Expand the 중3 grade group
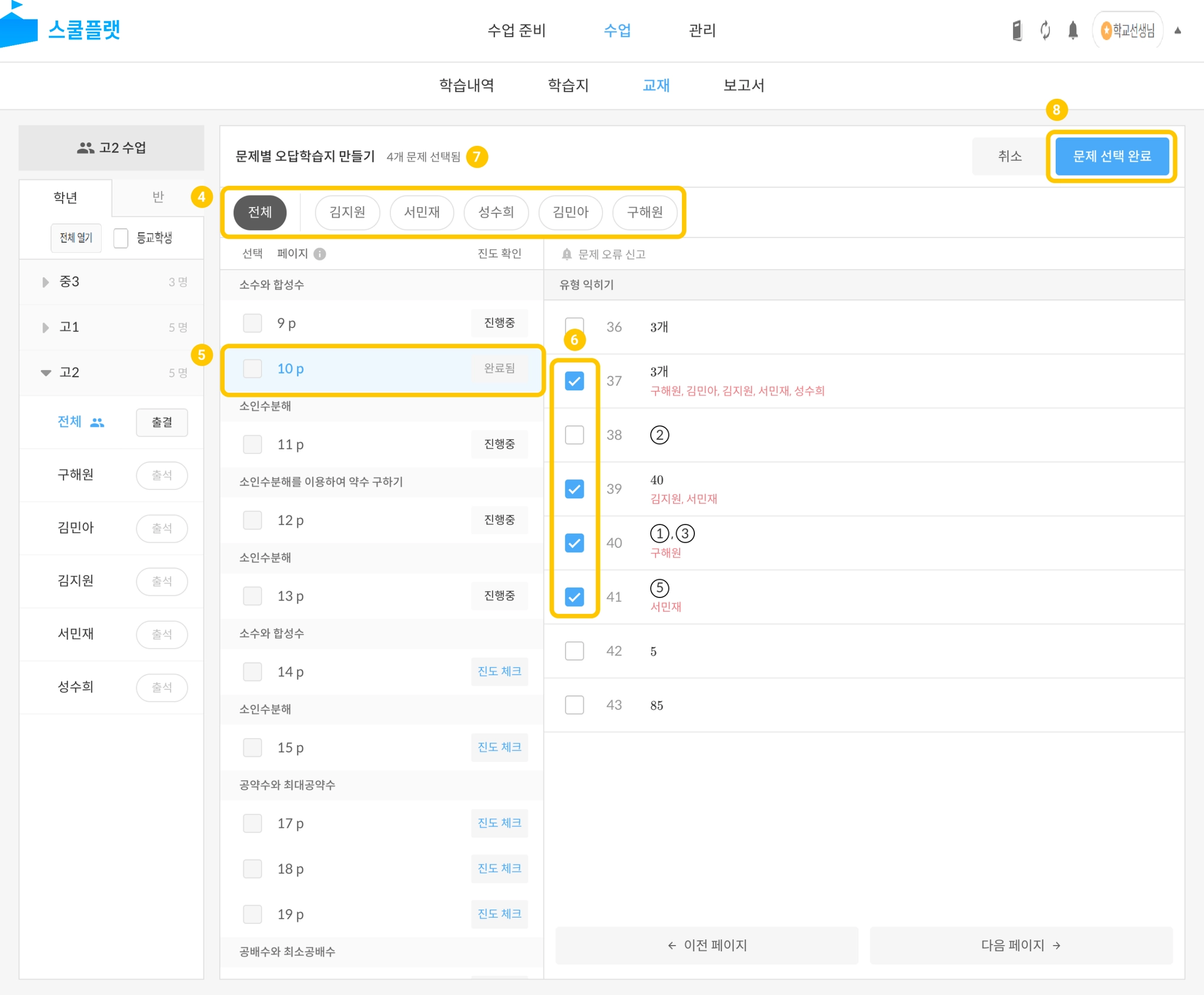1204x995 pixels. (45, 282)
